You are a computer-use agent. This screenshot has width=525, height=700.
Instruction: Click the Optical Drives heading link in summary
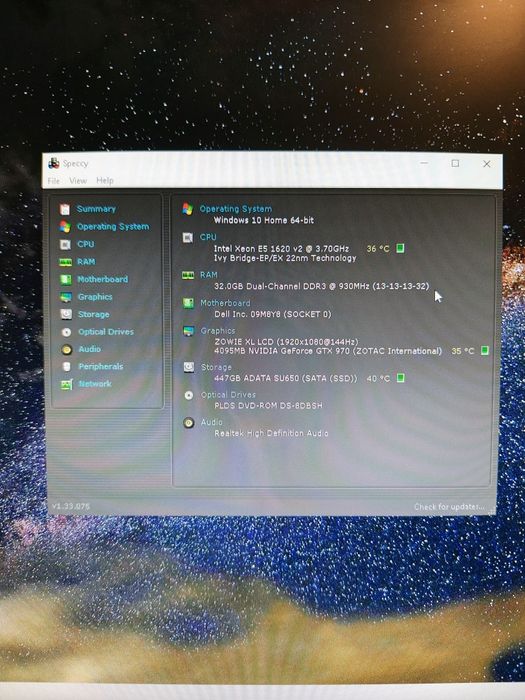tap(228, 395)
